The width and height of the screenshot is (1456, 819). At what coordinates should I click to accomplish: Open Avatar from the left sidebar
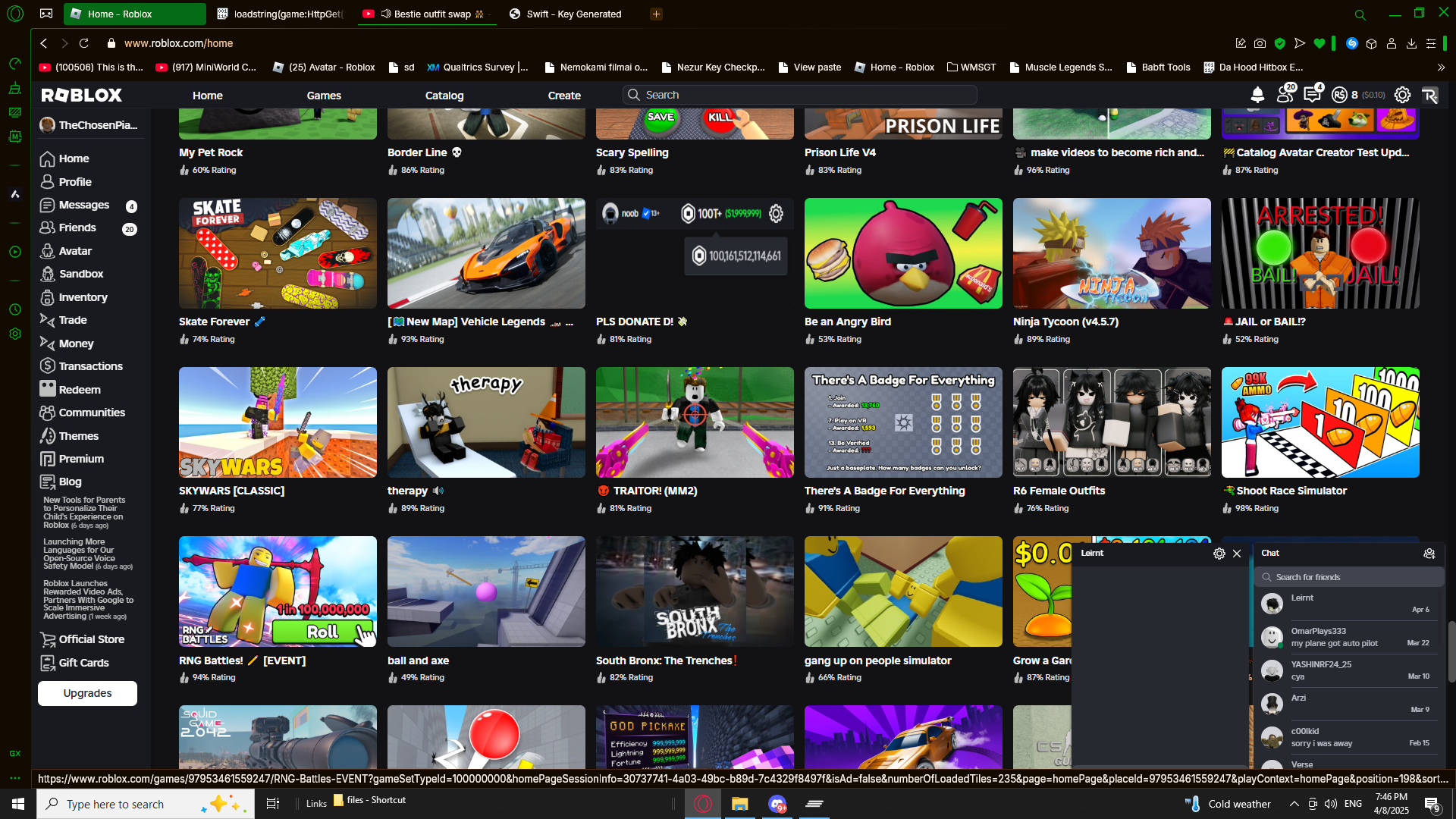point(75,251)
